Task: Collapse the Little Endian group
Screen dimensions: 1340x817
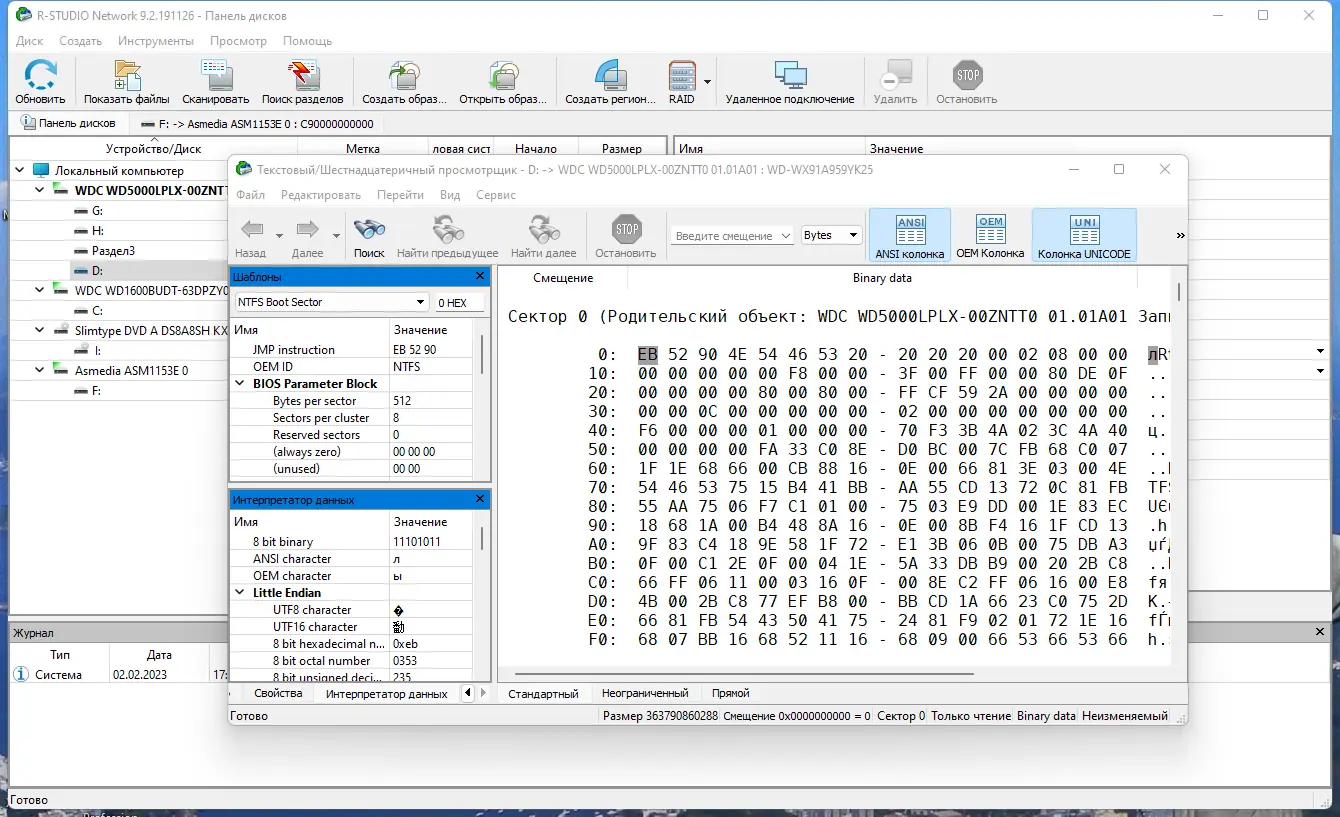Action: (x=240, y=593)
